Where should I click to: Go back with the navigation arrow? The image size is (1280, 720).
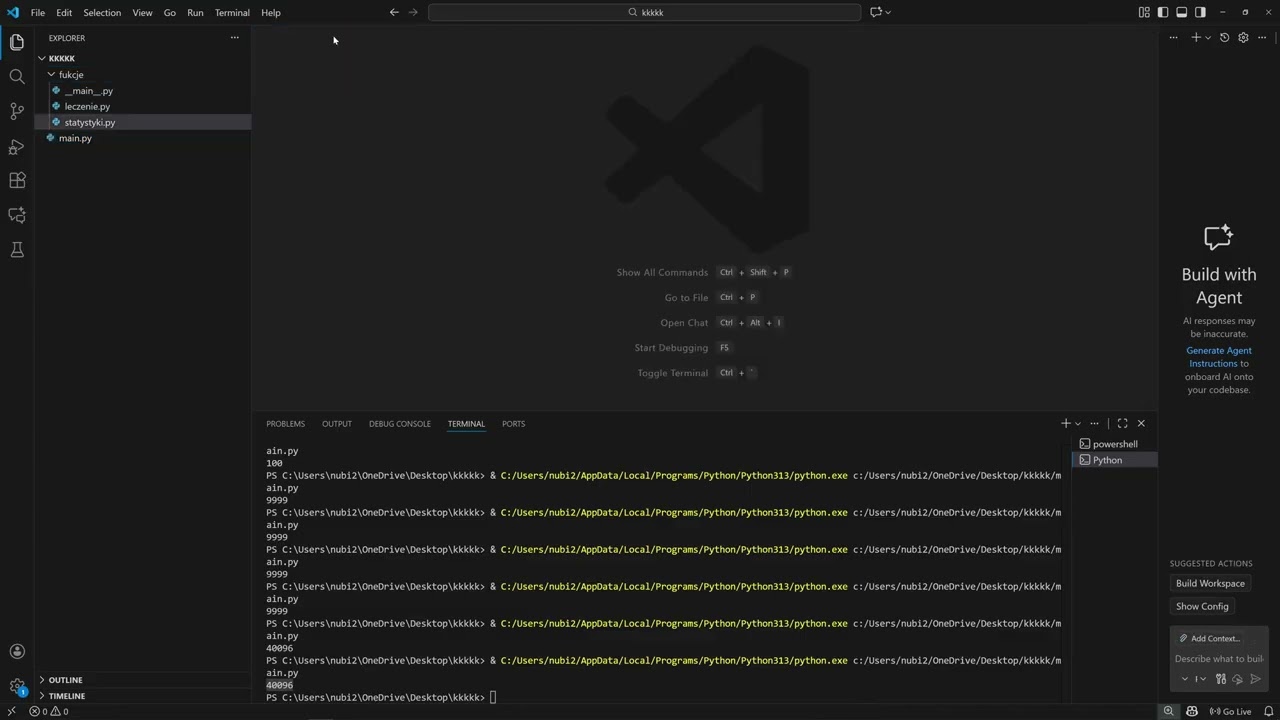click(394, 12)
